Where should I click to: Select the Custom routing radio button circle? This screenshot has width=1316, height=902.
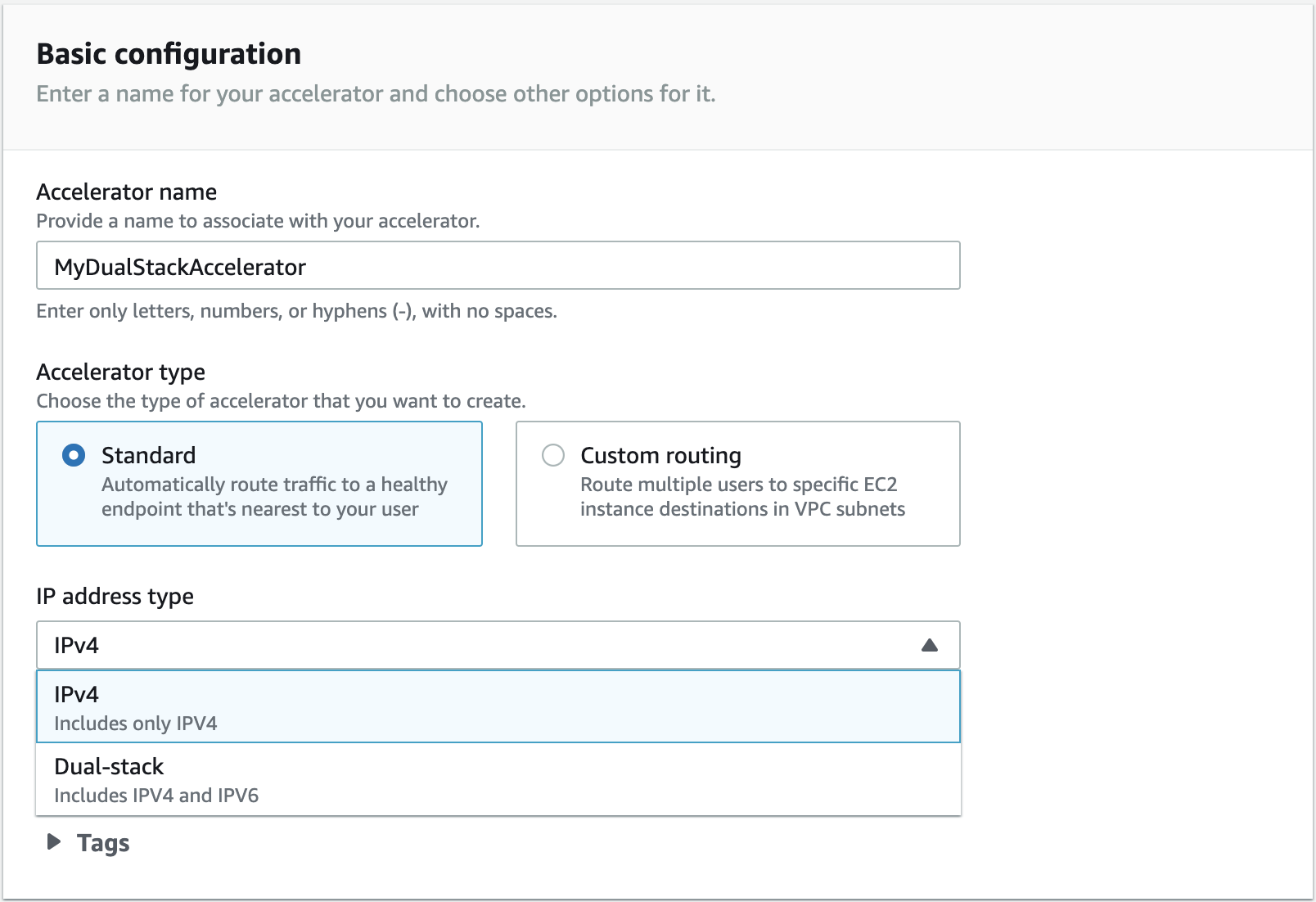[553, 455]
